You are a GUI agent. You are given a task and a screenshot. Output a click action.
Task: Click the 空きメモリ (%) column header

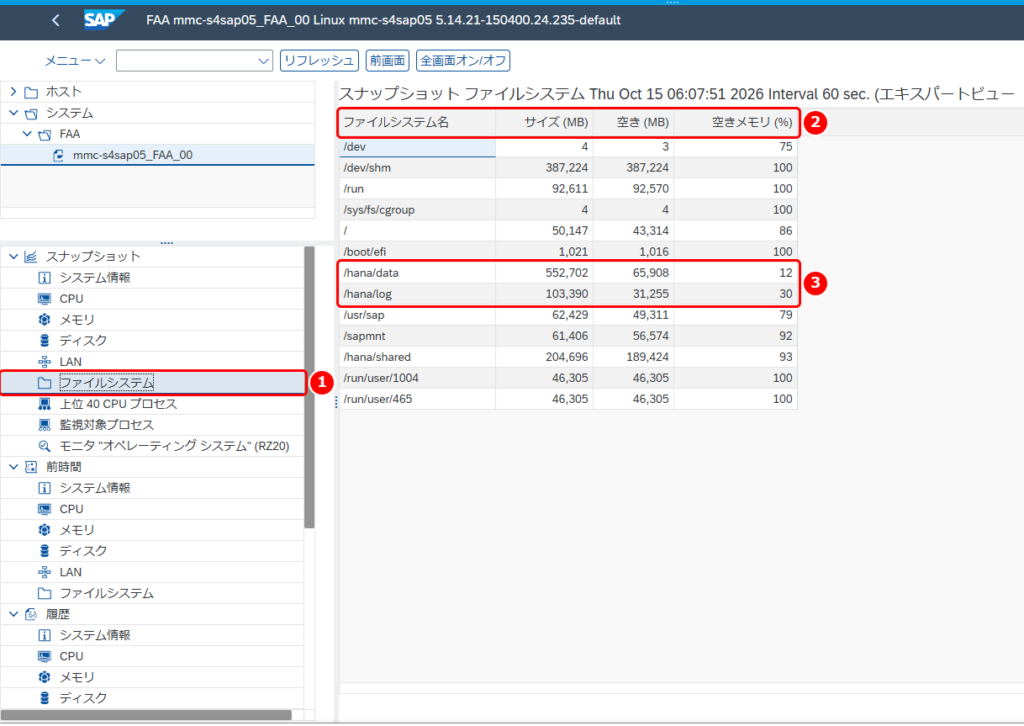(735, 122)
